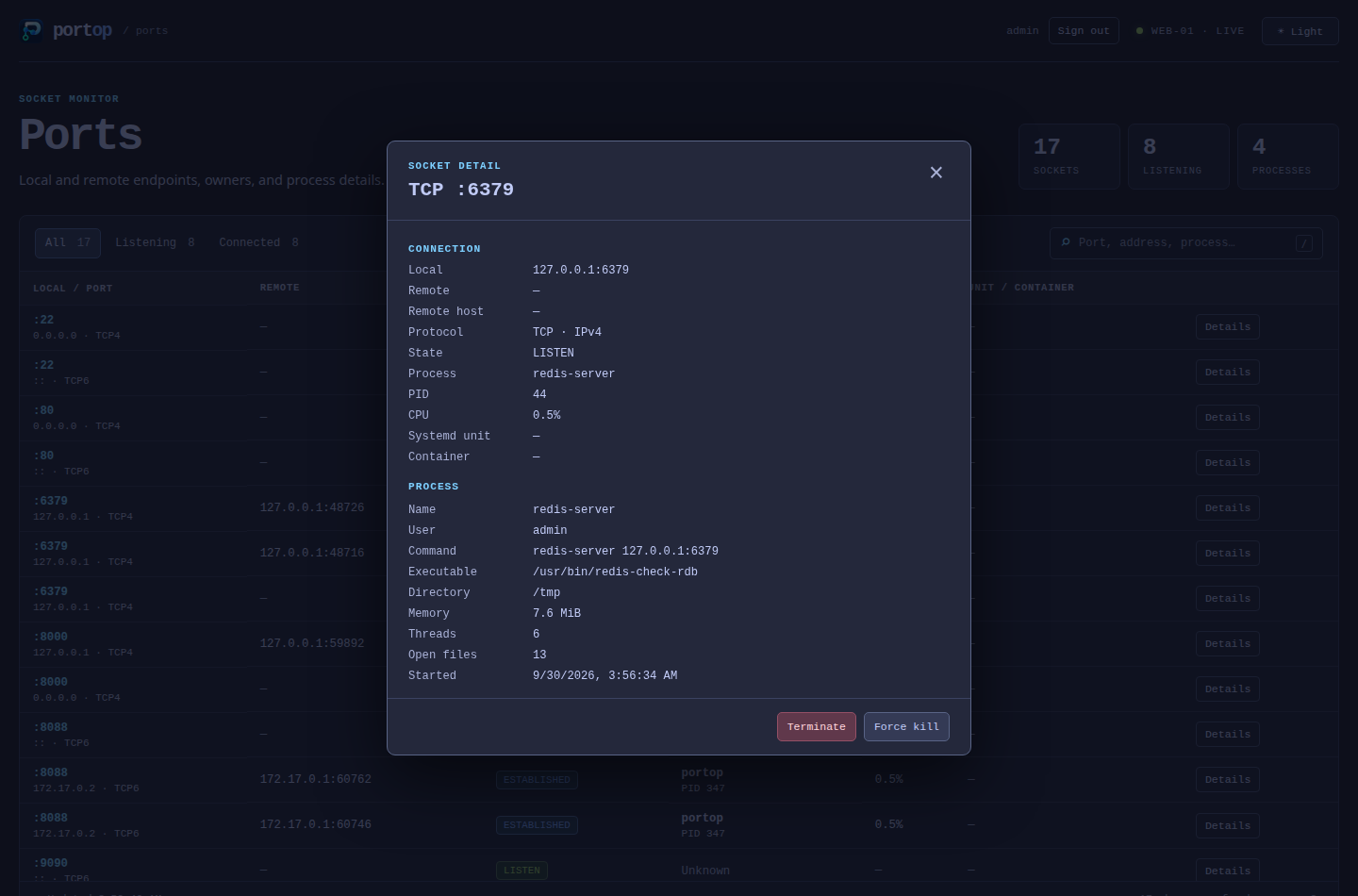Click the Unknown process in the :9090 row
This screenshot has height=896, width=1358.
pyautogui.click(x=705, y=871)
